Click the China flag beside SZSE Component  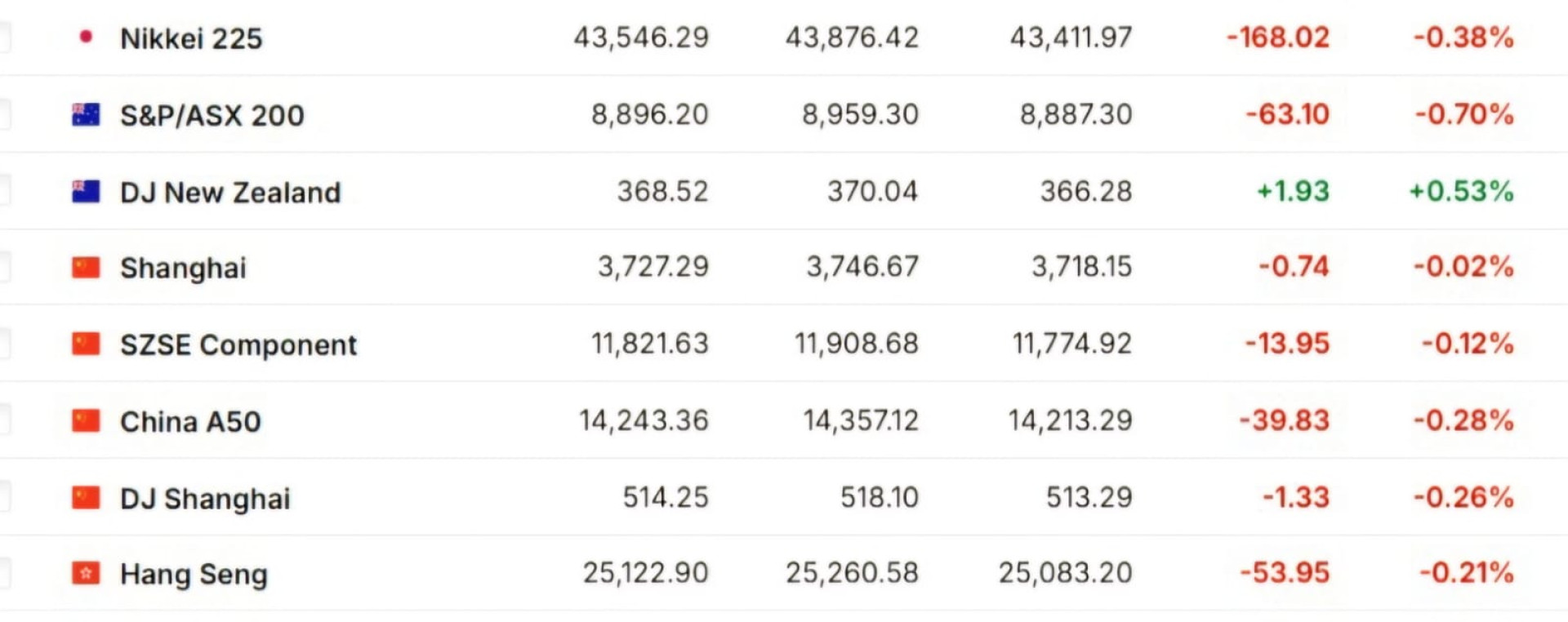click(86, 344)
